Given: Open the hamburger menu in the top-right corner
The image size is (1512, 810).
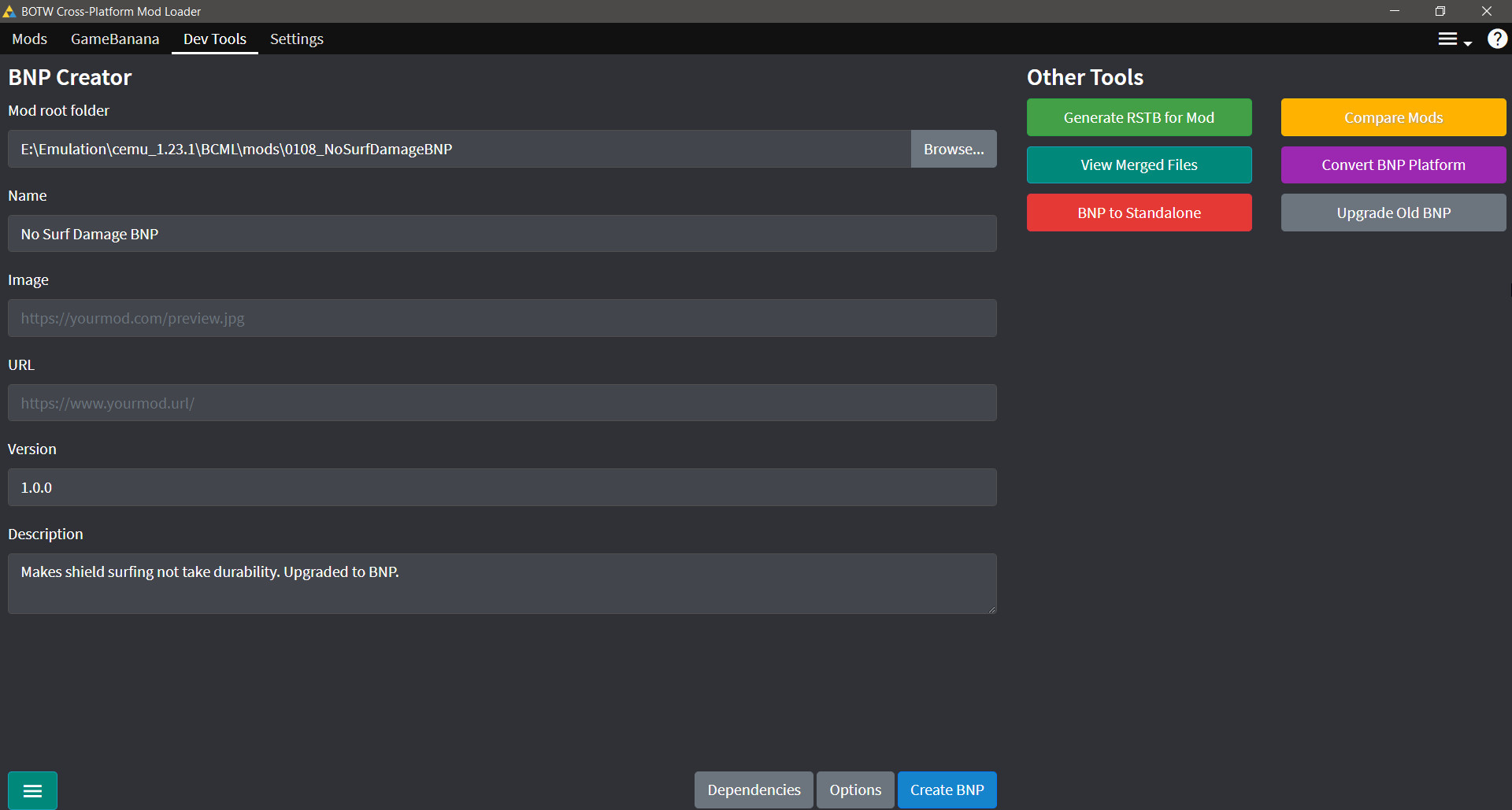Looking at the screenshot, I should tap(1447, 38).
